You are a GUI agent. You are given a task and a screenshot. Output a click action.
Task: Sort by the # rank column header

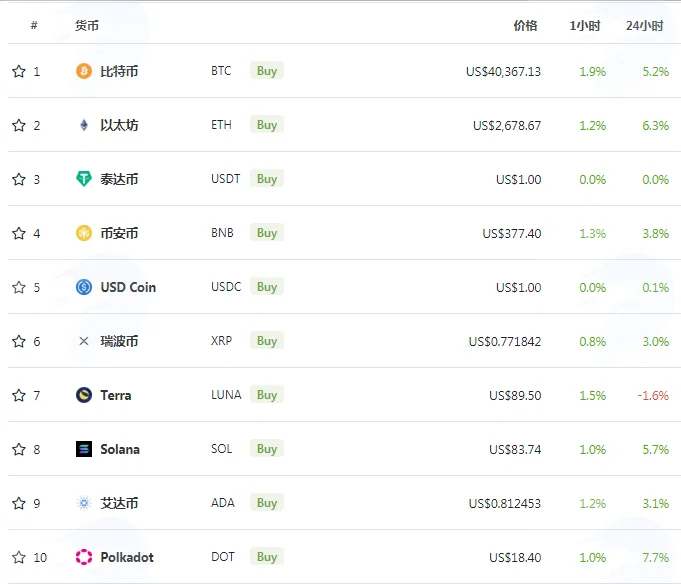34,26
